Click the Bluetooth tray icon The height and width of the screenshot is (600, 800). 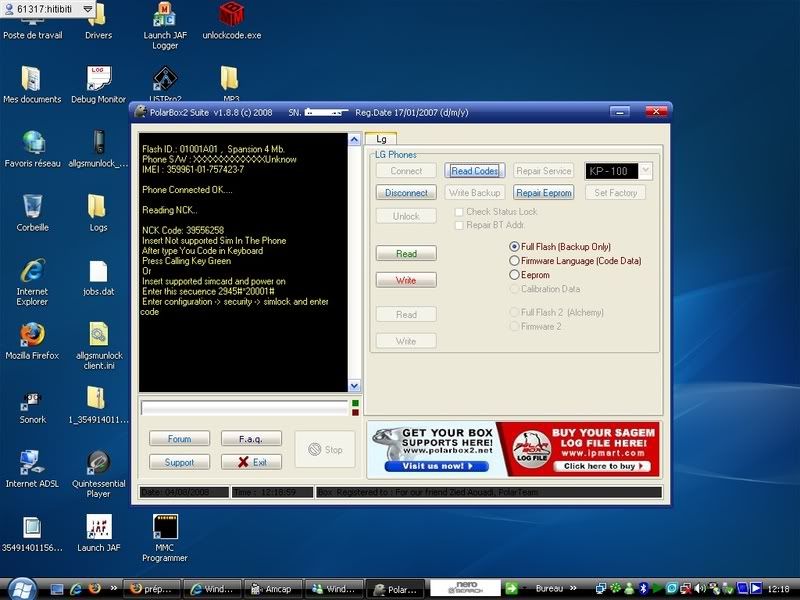[644, 588]
